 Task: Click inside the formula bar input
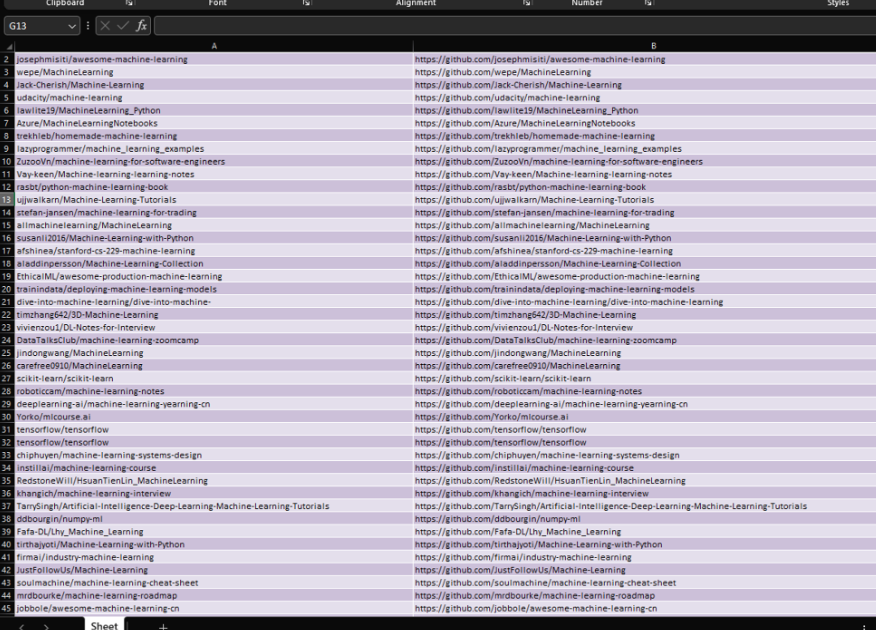click(x=515, y=26)
